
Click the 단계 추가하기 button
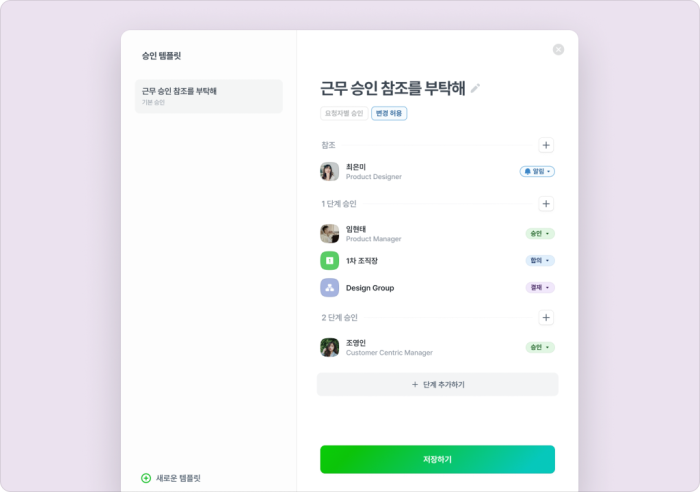pos(438,384)
